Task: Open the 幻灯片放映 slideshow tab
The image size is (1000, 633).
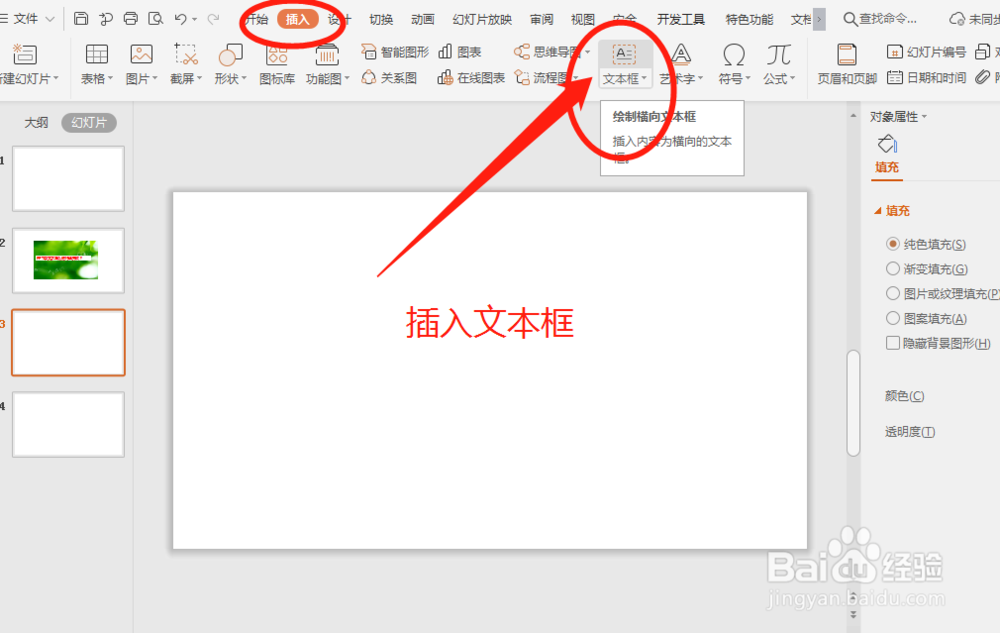Action: pyautogui.click(x=482, y=20)
